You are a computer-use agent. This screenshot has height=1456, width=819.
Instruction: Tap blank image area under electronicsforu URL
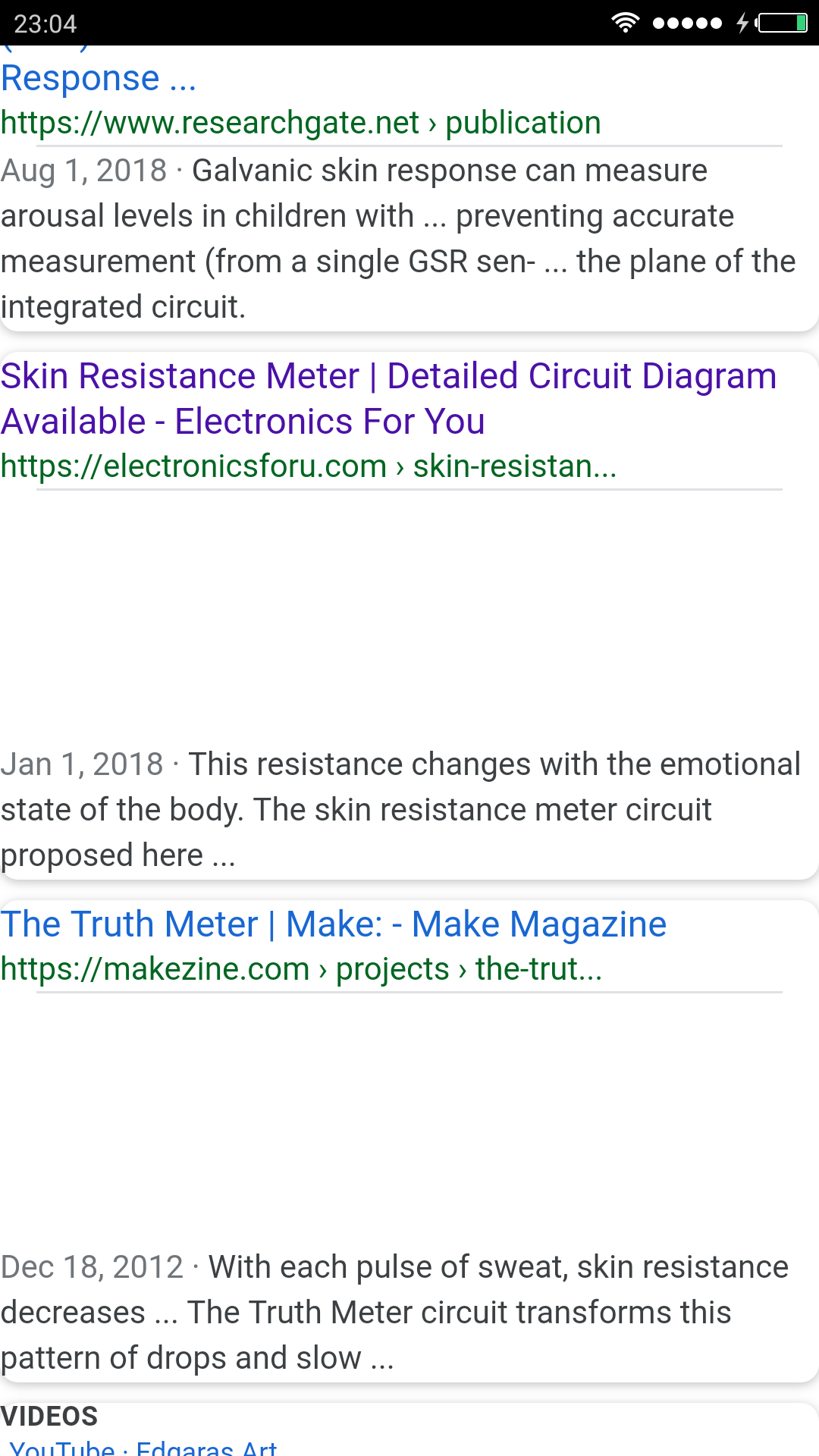(409, 614)
